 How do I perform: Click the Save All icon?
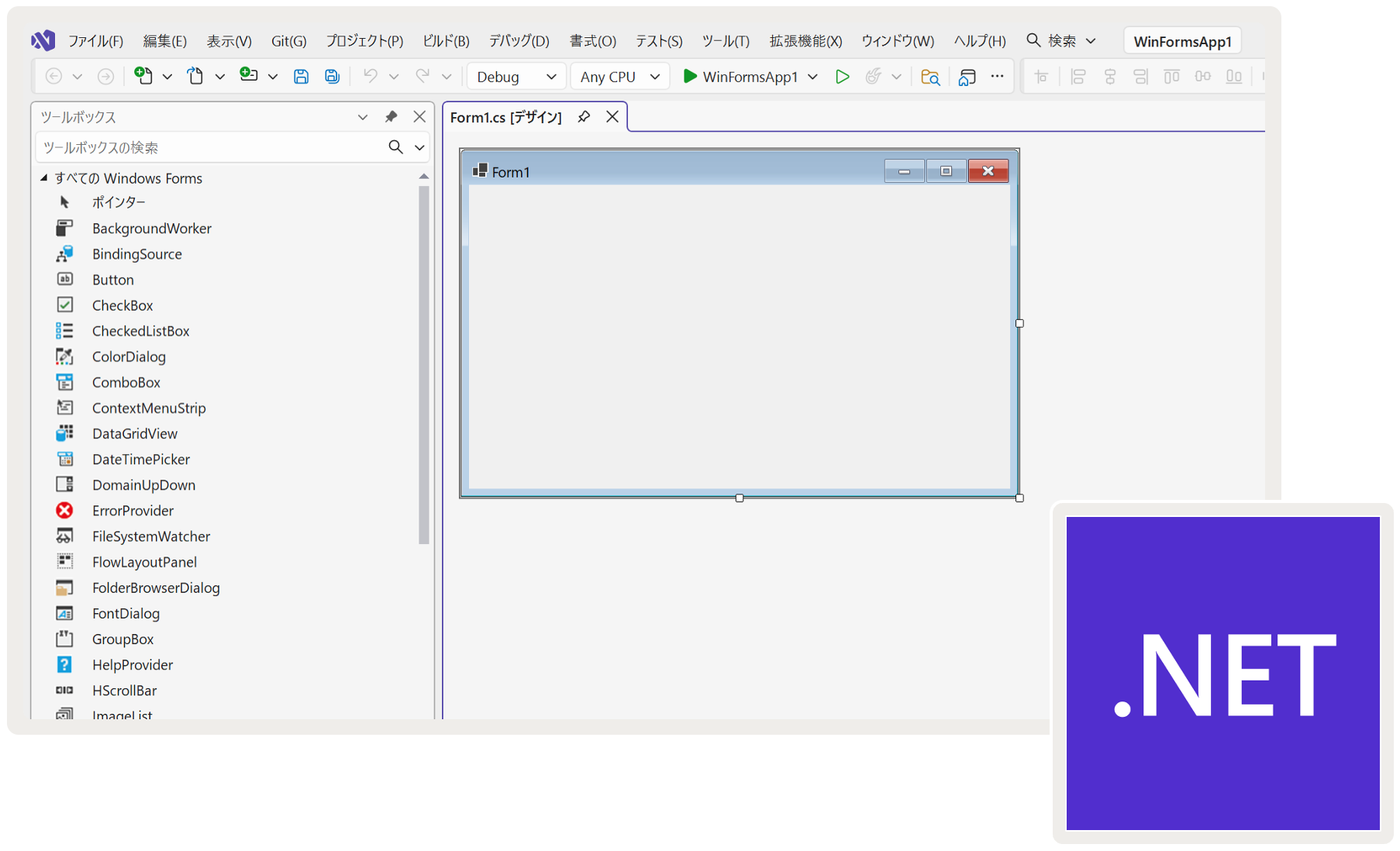(x=332, y=76)
